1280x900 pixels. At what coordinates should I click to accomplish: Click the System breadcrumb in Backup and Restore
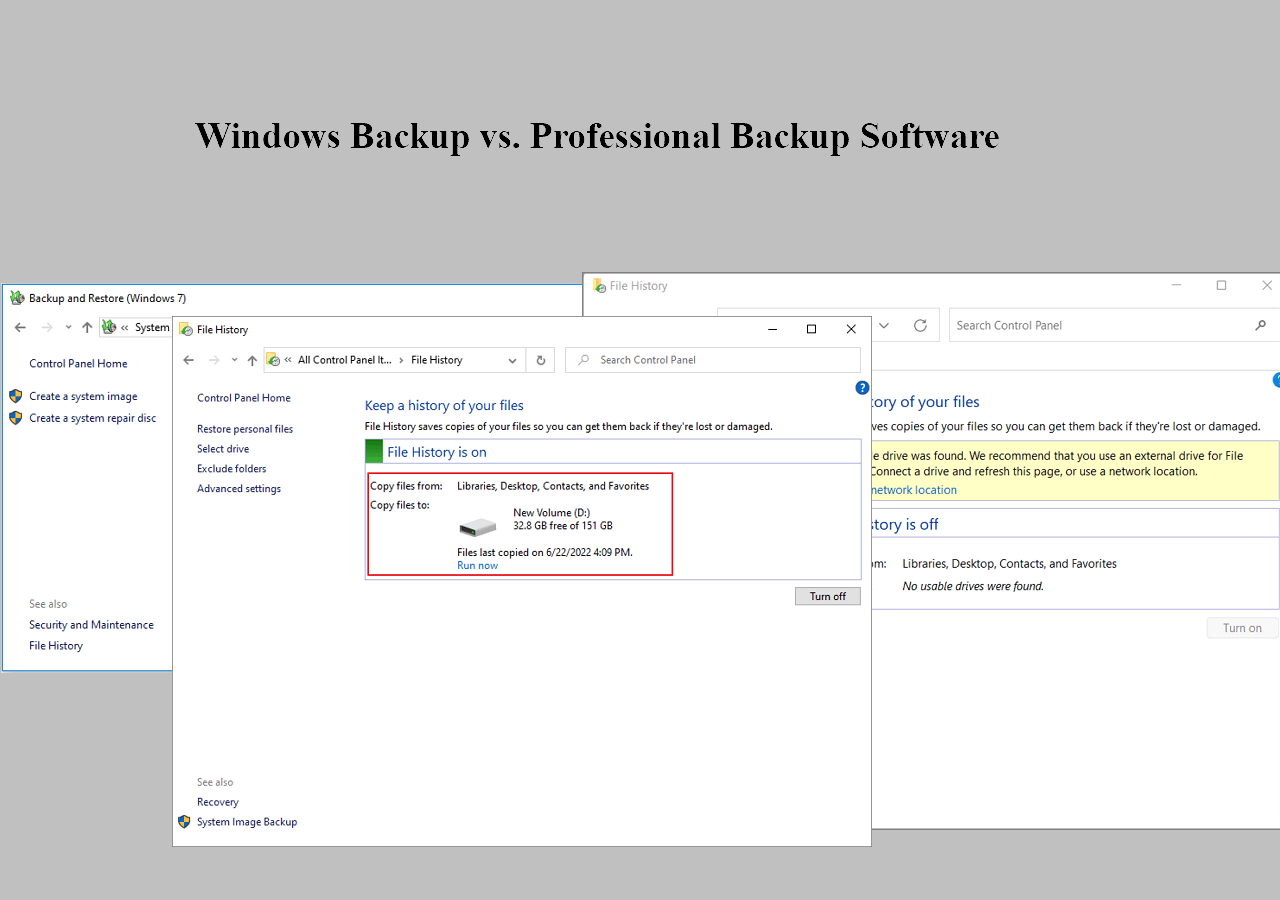click(153, 327)
